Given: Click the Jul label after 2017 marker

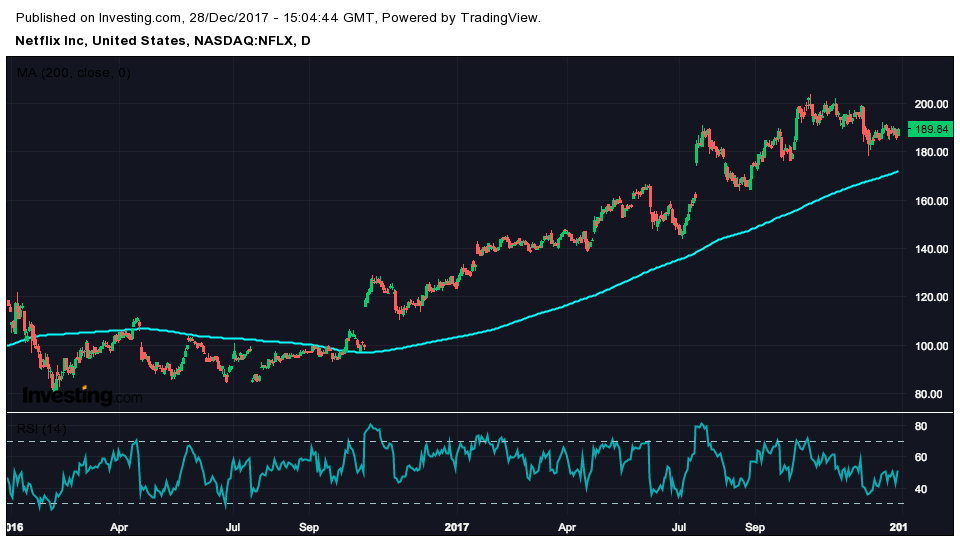Looking at the screenshot, I should coord(679,527).
